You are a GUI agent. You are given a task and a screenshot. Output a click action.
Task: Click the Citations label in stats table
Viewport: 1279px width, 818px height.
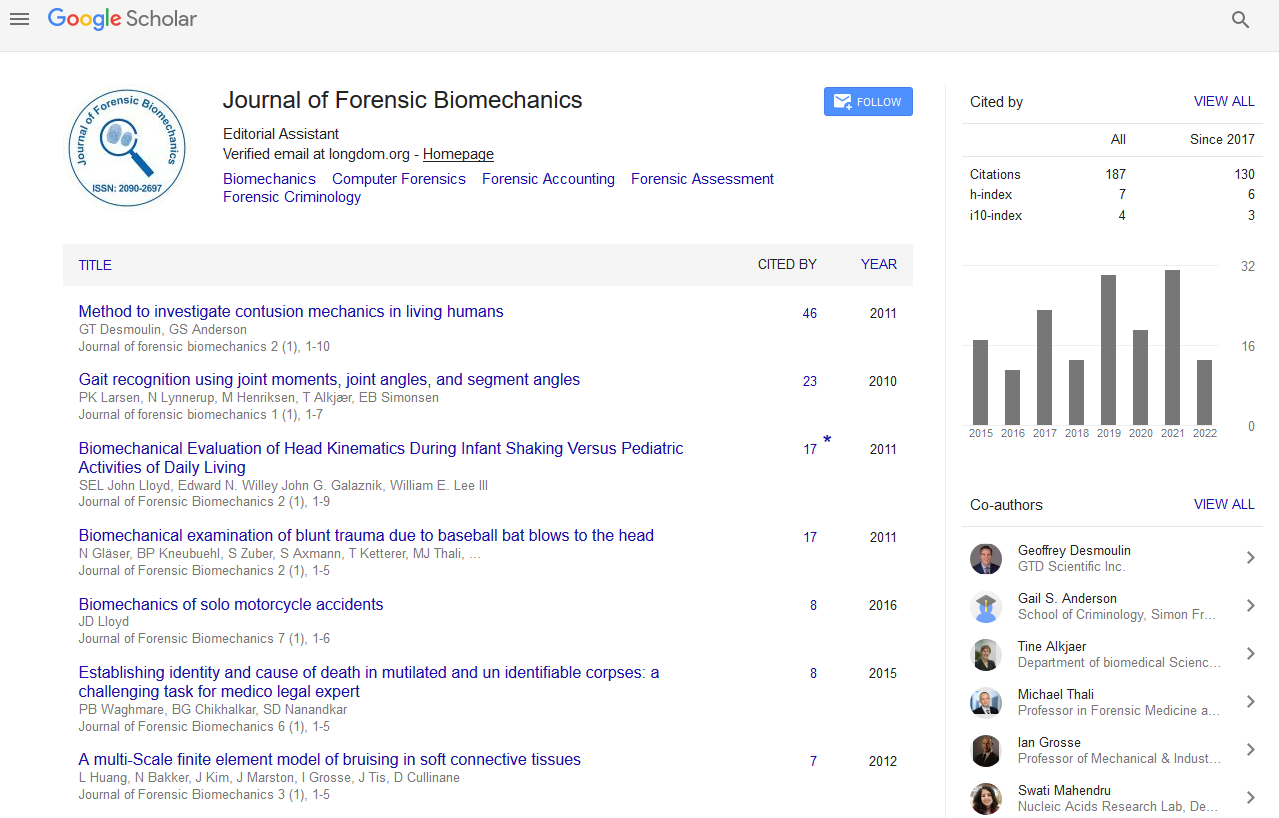coord(995,174)
